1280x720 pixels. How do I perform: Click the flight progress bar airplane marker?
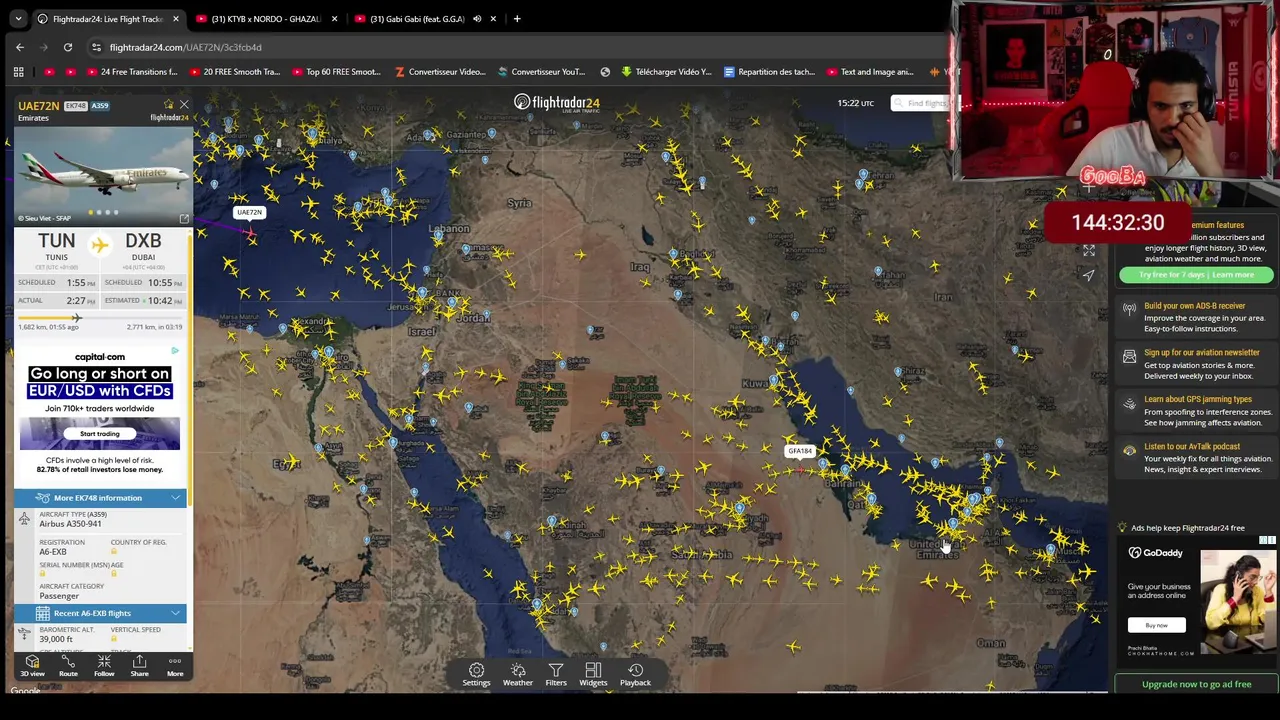[76, 318]
